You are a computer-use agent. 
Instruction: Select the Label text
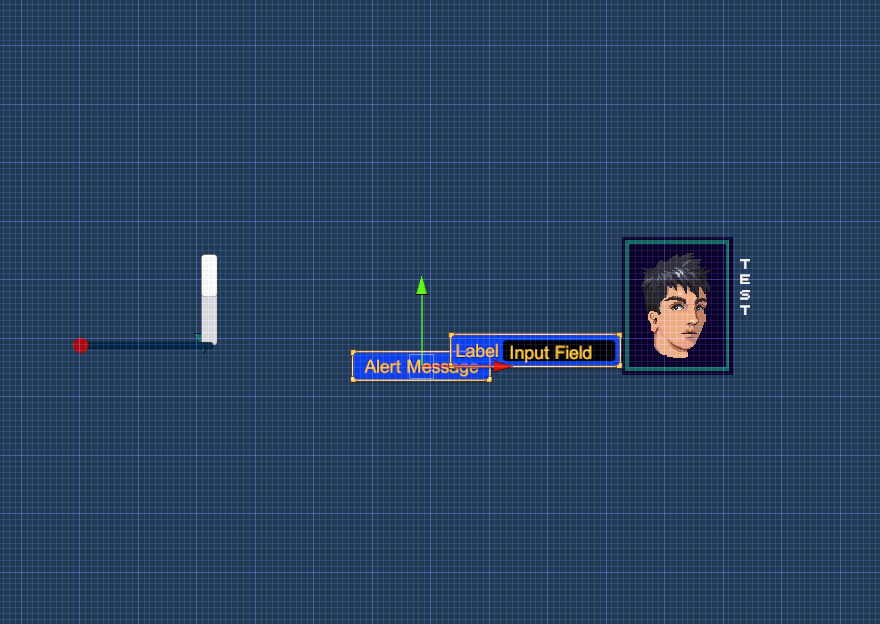tap(476, 351)
